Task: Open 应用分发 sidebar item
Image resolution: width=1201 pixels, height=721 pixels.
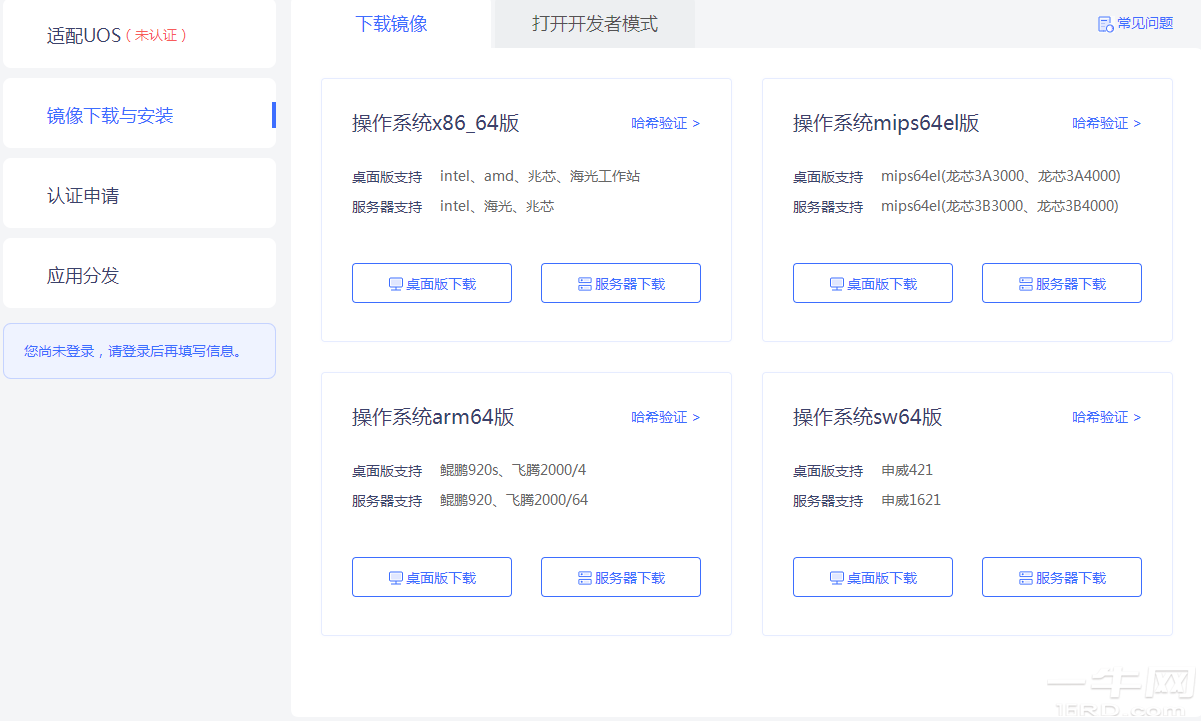Action: click(x=139, y=274)
